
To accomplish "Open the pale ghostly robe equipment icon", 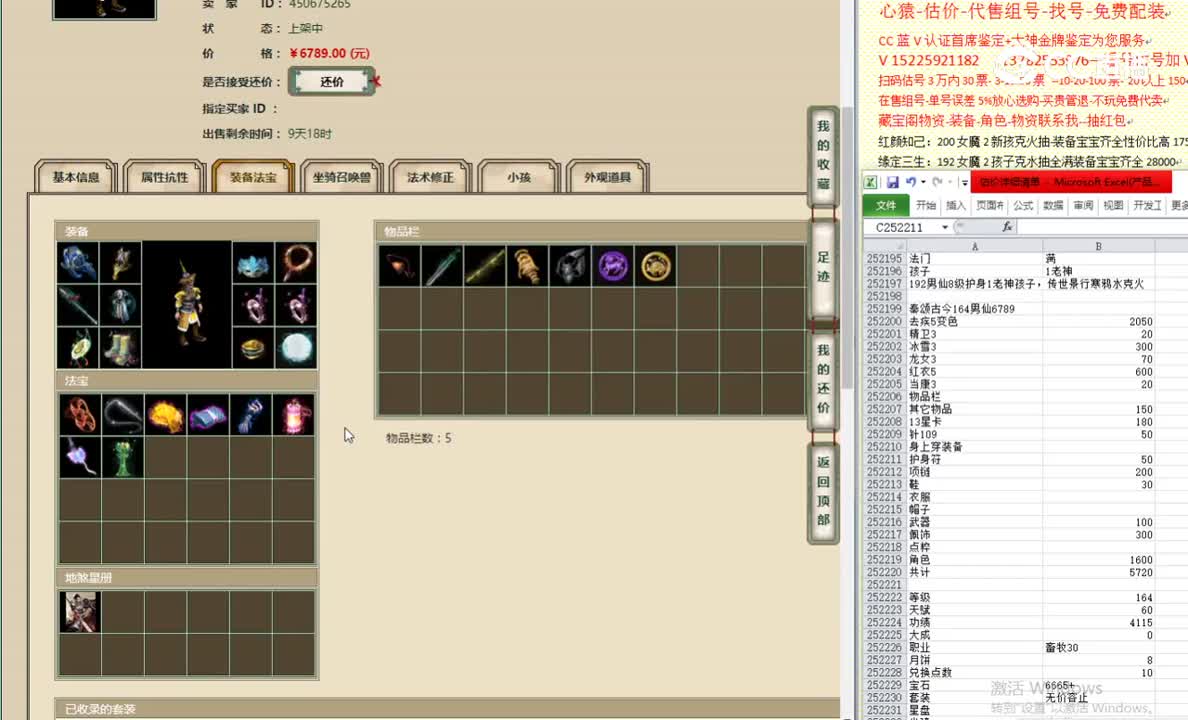I will (120, 305).
